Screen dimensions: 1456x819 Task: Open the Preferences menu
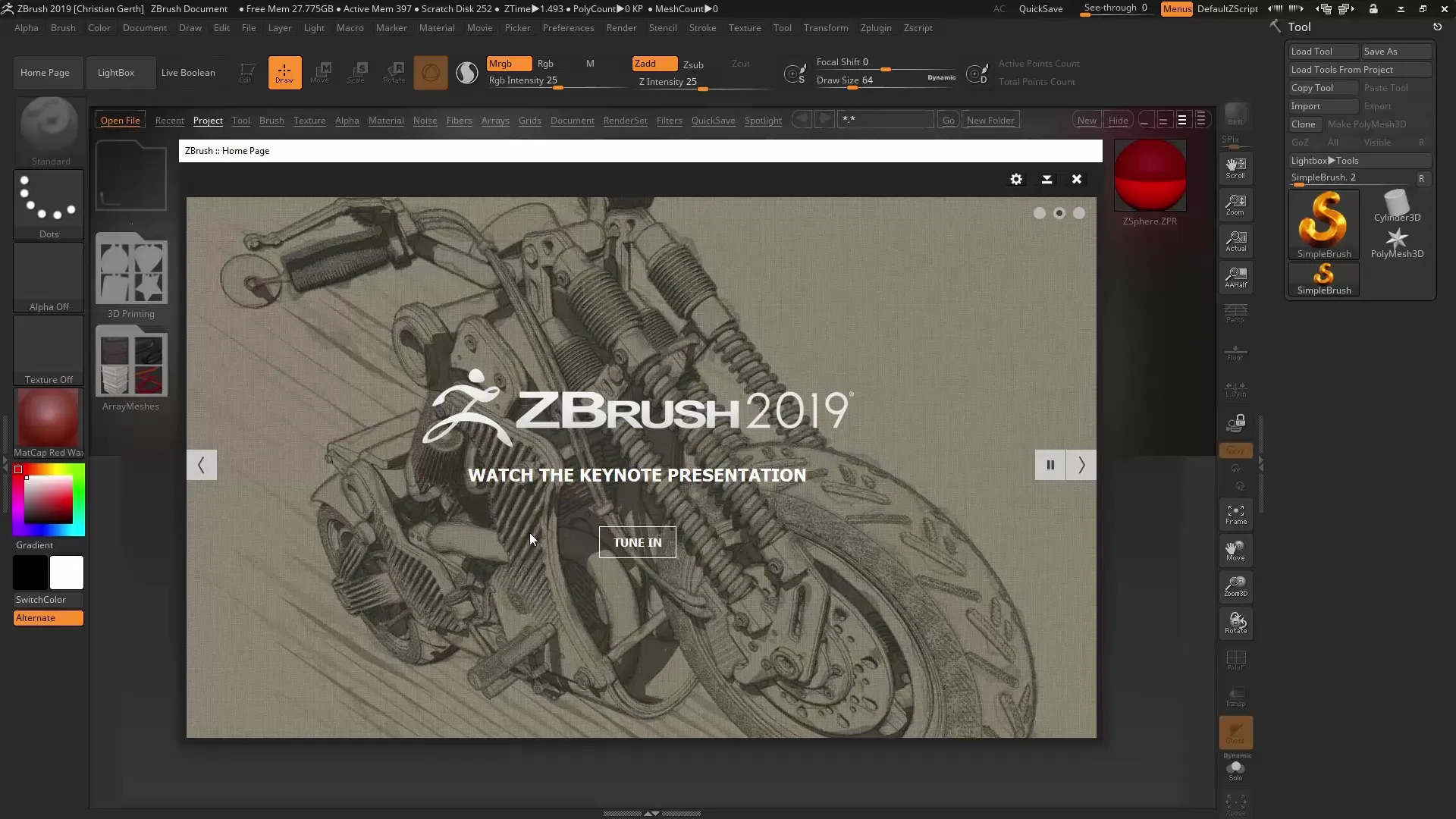pyautogui.click(x=568, y=28)
